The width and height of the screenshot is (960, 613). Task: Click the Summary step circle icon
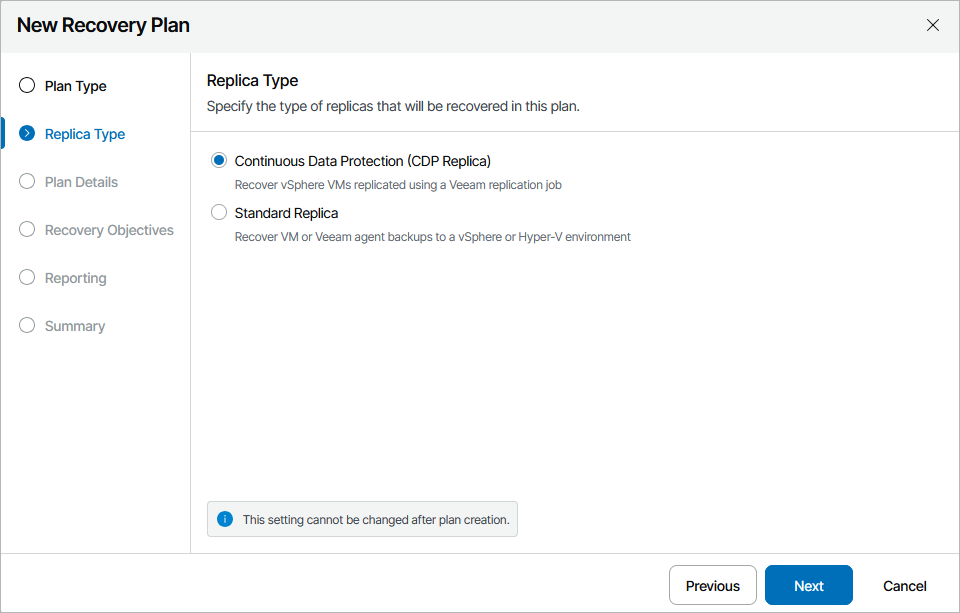[x=27, y=326]
